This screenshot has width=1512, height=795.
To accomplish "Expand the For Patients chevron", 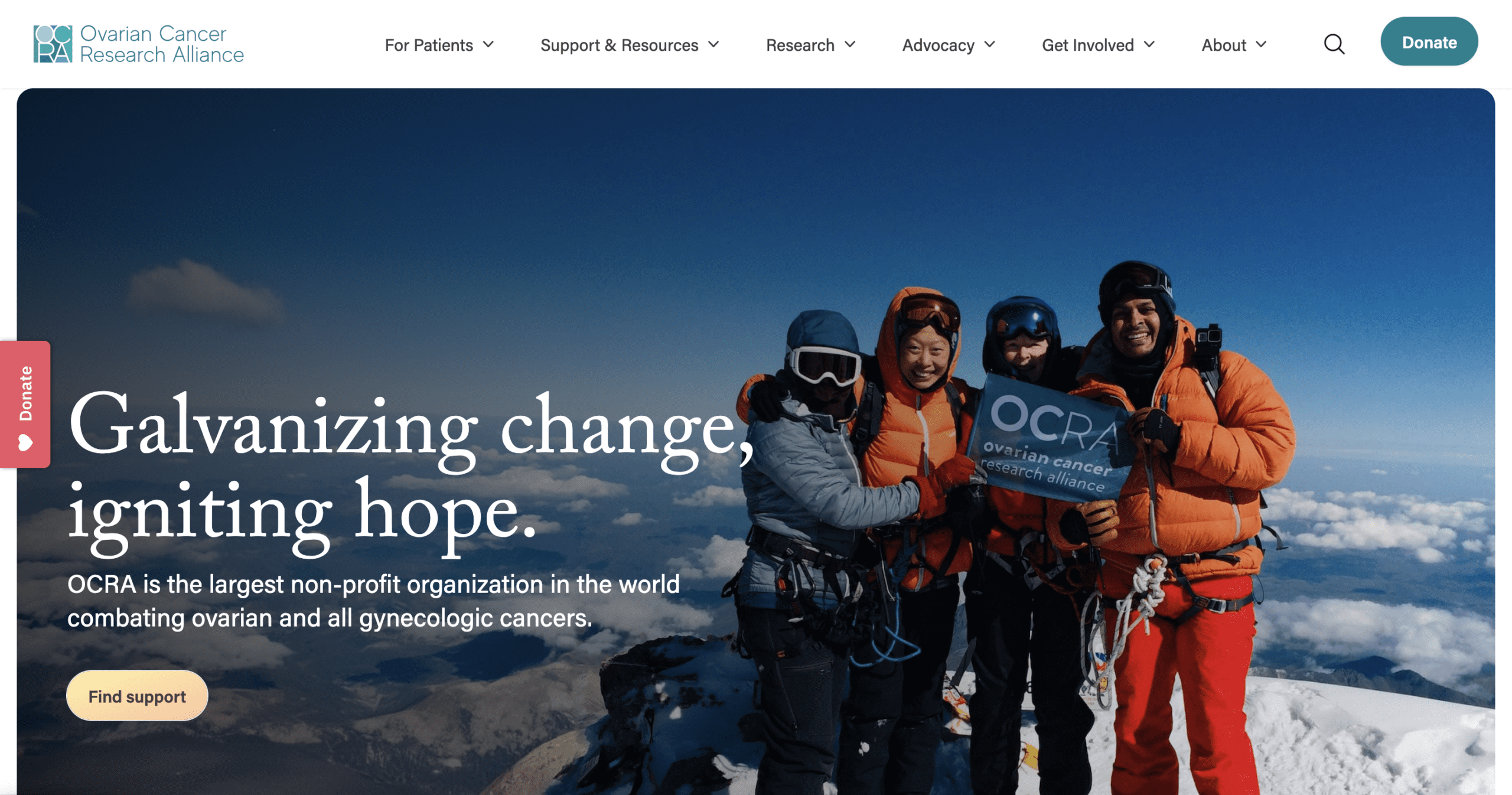I will [x=488, y=44].
